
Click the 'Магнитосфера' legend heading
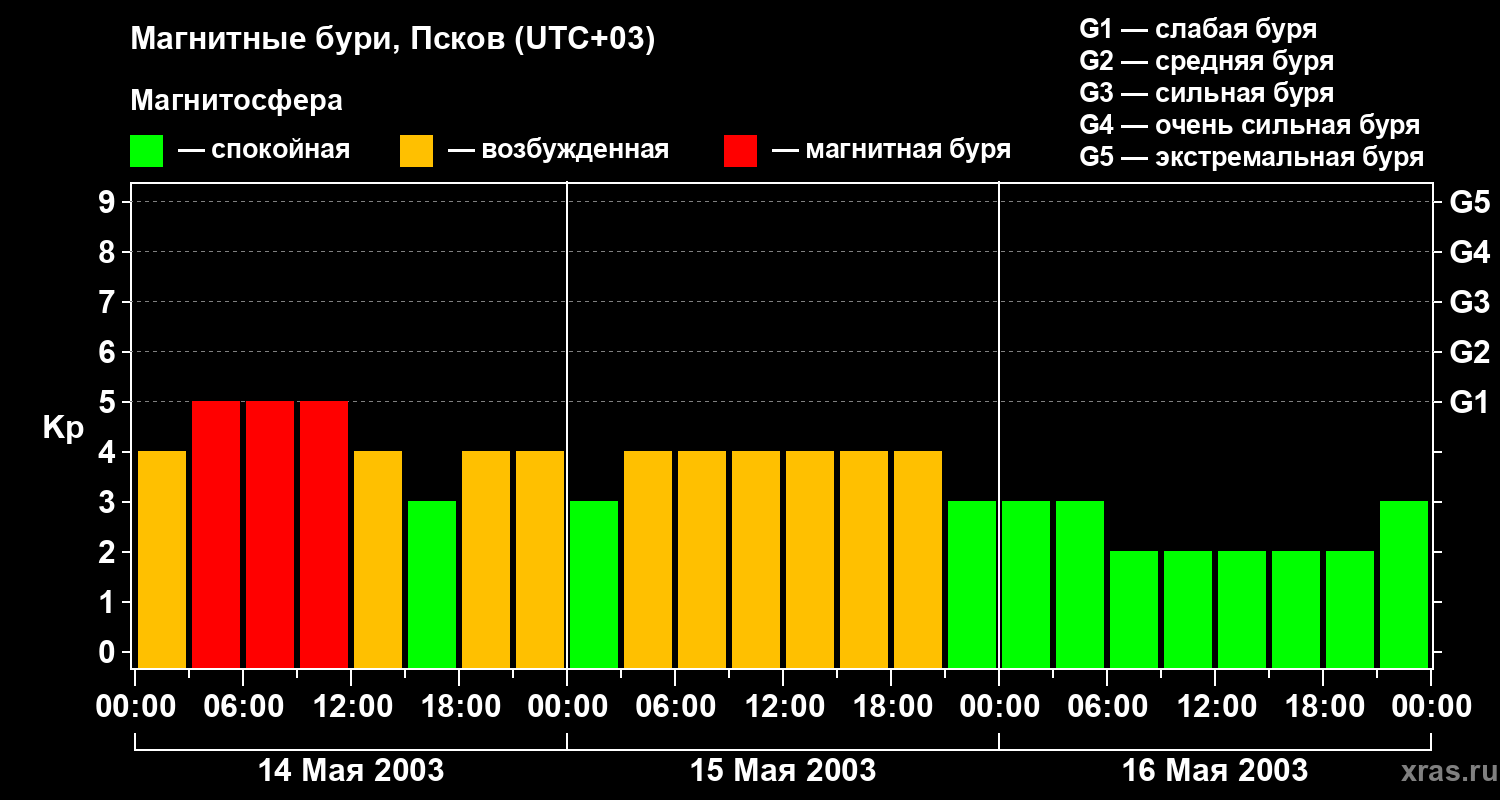click(236, 101)
